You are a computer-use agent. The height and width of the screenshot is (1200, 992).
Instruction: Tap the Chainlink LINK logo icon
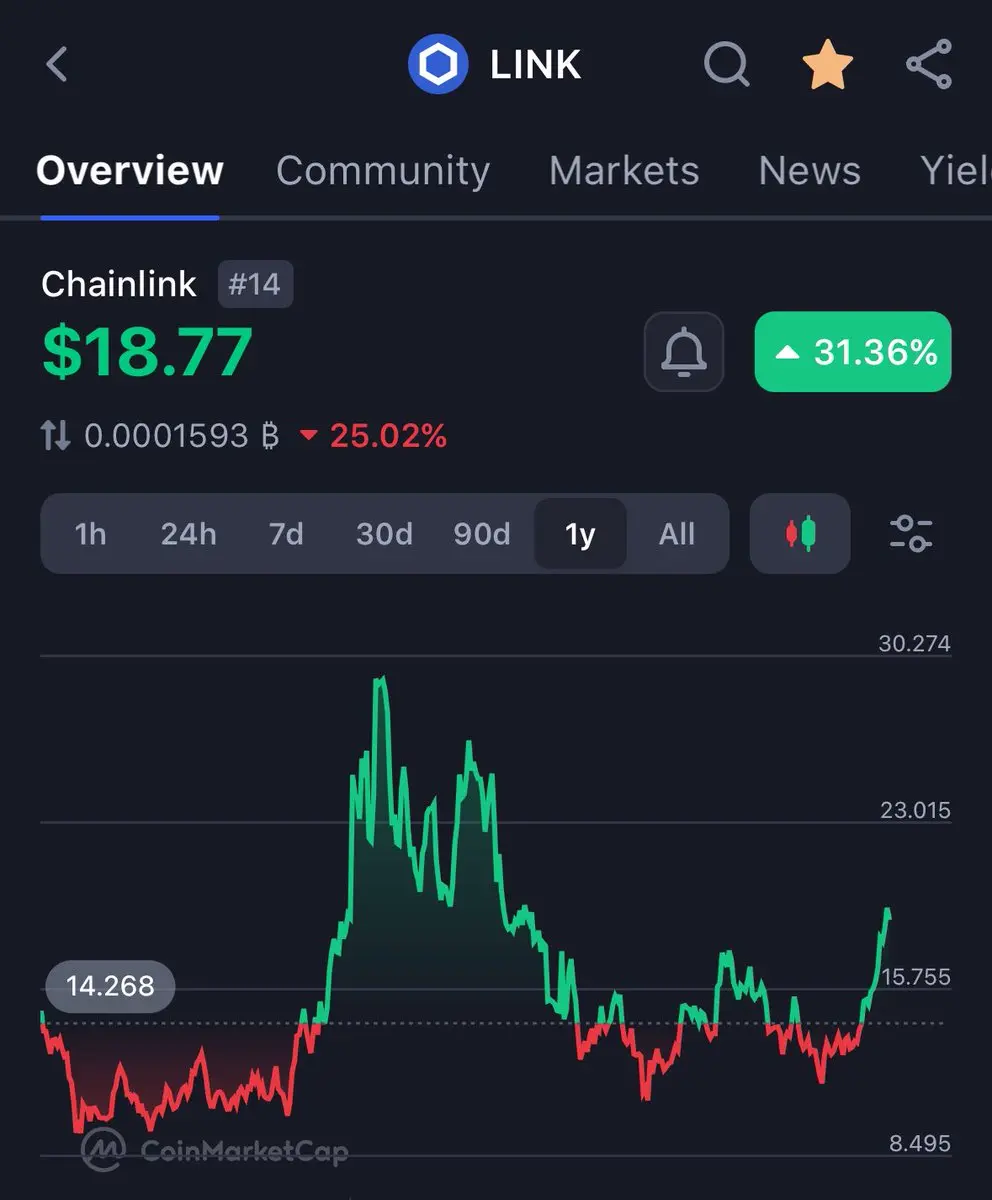click(x=438, y=66)
